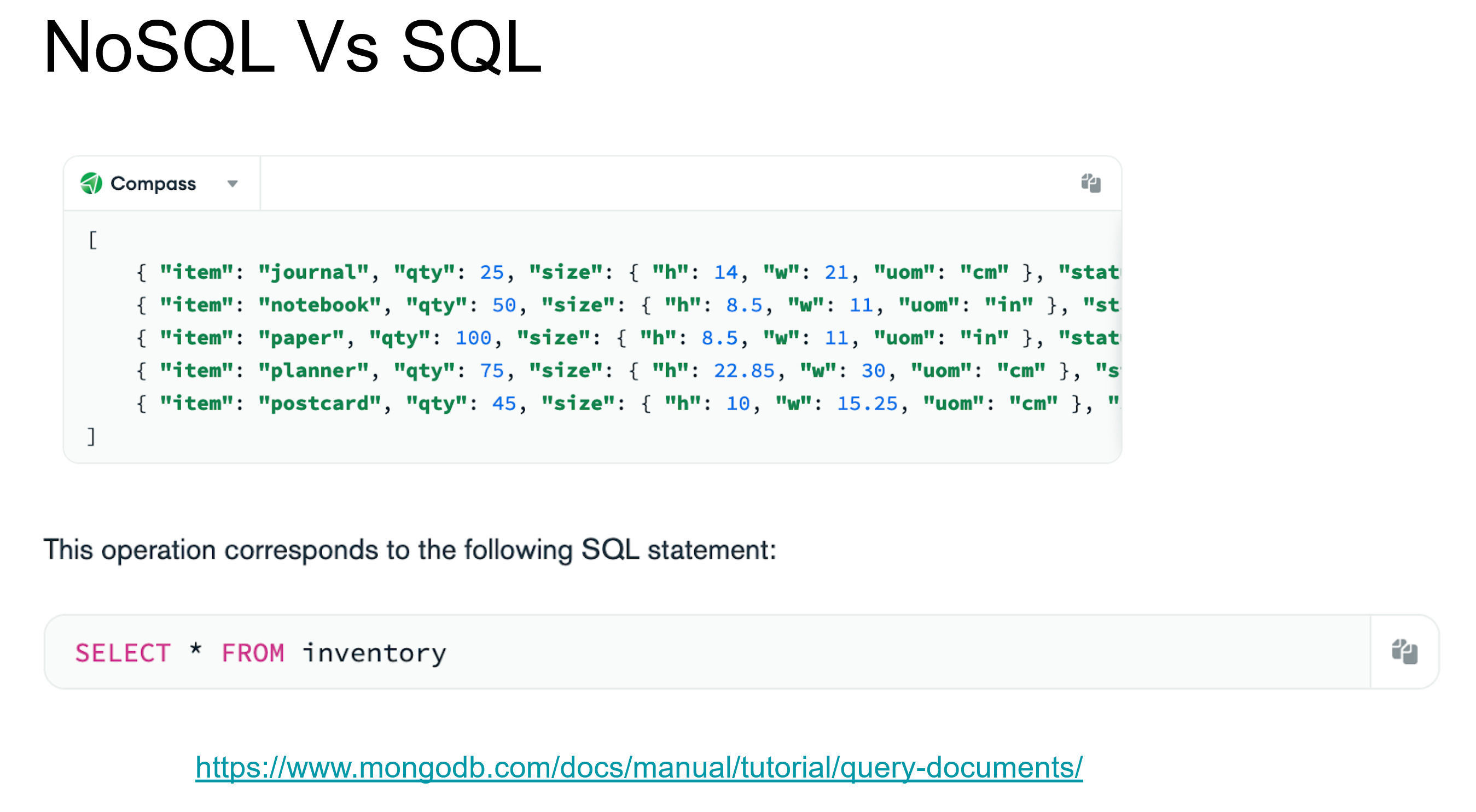Viewport: 1476px width, 812px height.
Task: Click the closing square bracket in JSON
Action: [x=91, y=436]
